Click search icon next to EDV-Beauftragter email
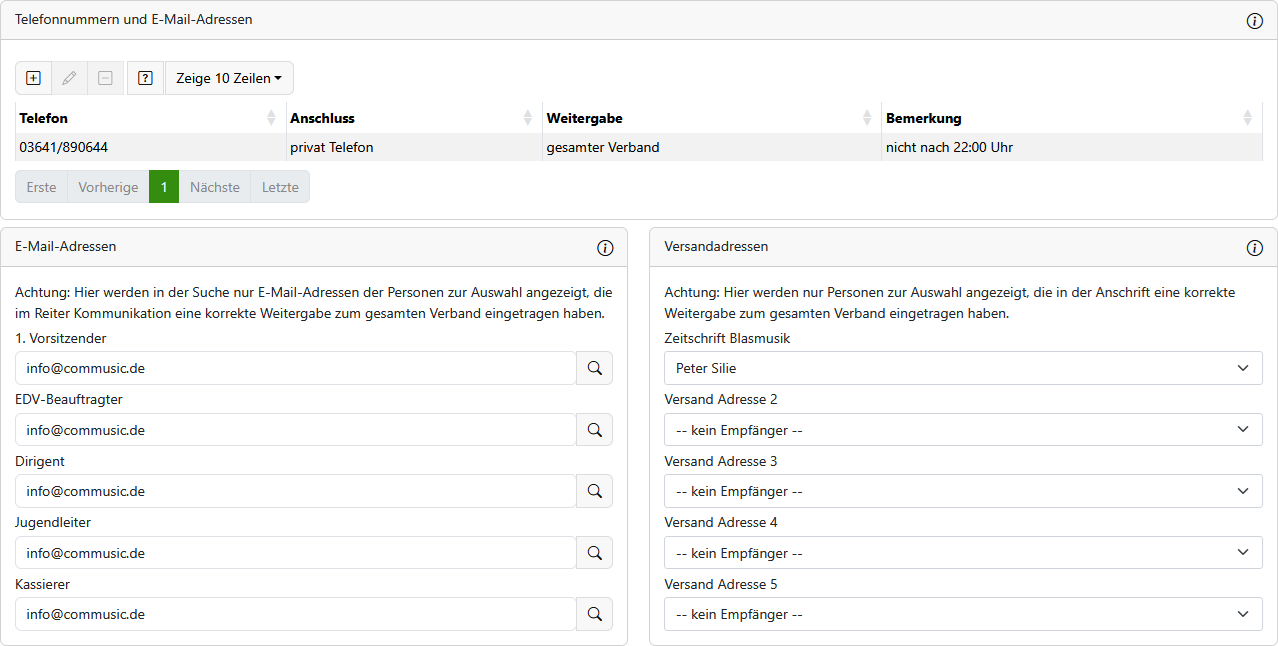 tap(594, 430)
